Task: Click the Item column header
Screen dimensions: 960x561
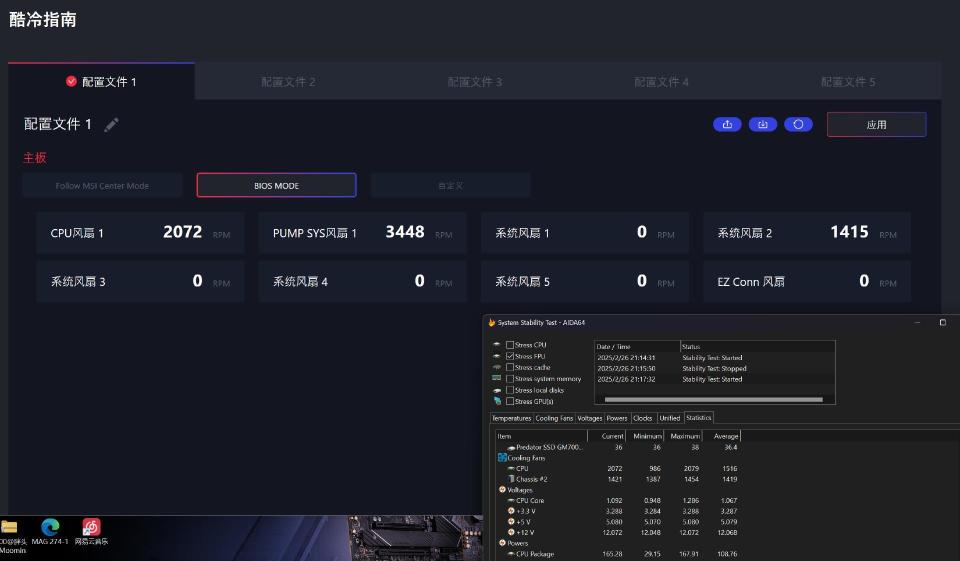Action: [541, 436]
